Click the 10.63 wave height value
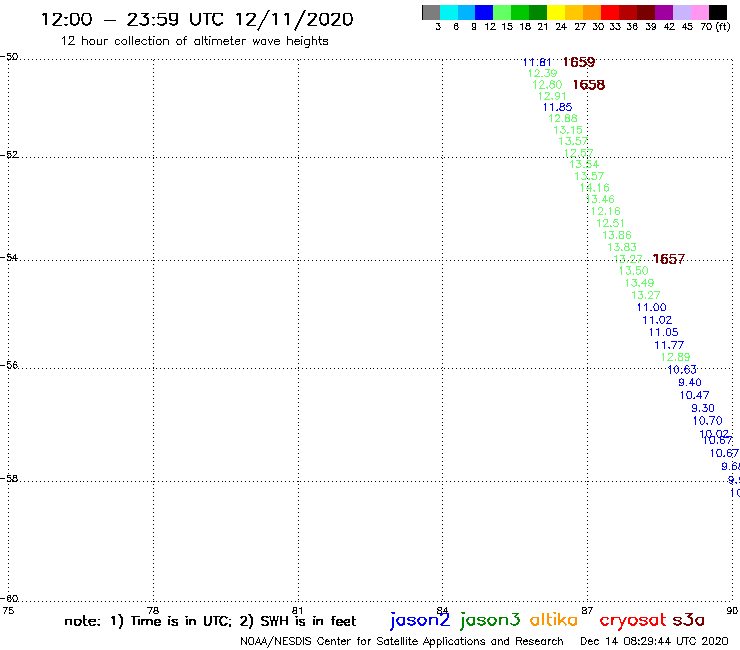The width and height of the screenshot is (740, 650). tap(682, 370)
